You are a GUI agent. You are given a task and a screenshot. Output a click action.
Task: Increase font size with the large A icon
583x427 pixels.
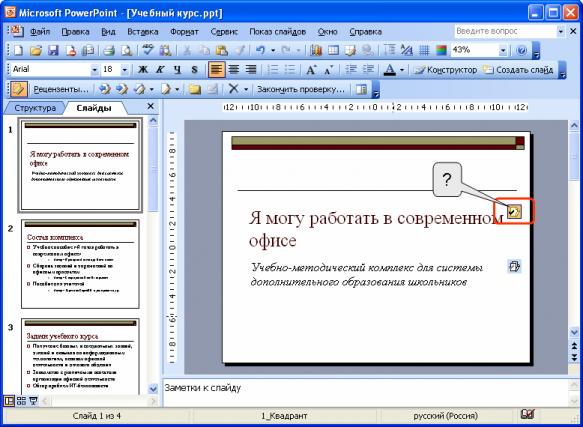tap(311, 70)
